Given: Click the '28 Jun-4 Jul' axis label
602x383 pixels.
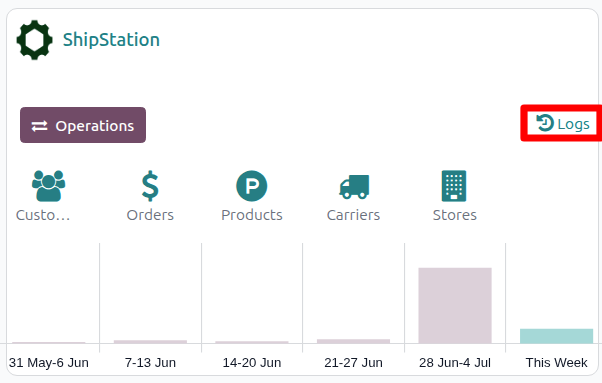Looking at the screenshot, I should [x=455, y=363].
